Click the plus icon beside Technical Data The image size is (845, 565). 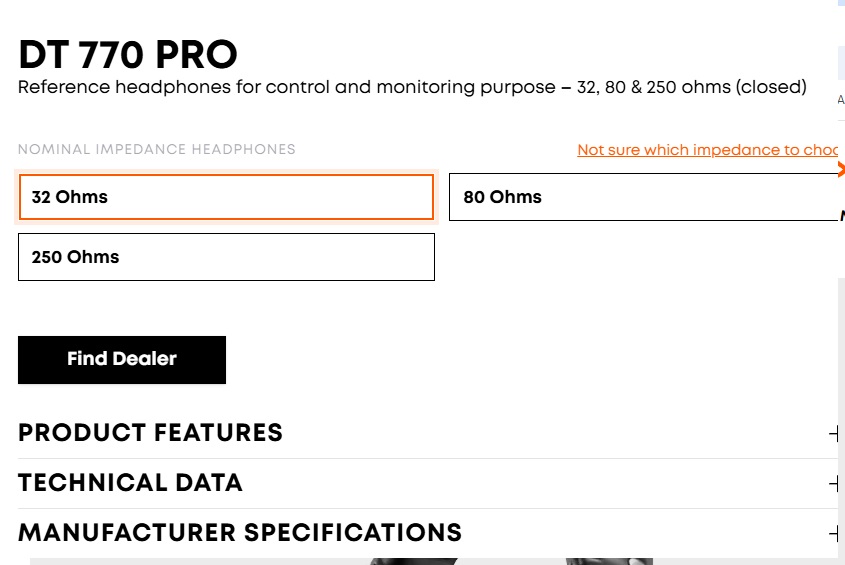[x=834, y=484]
